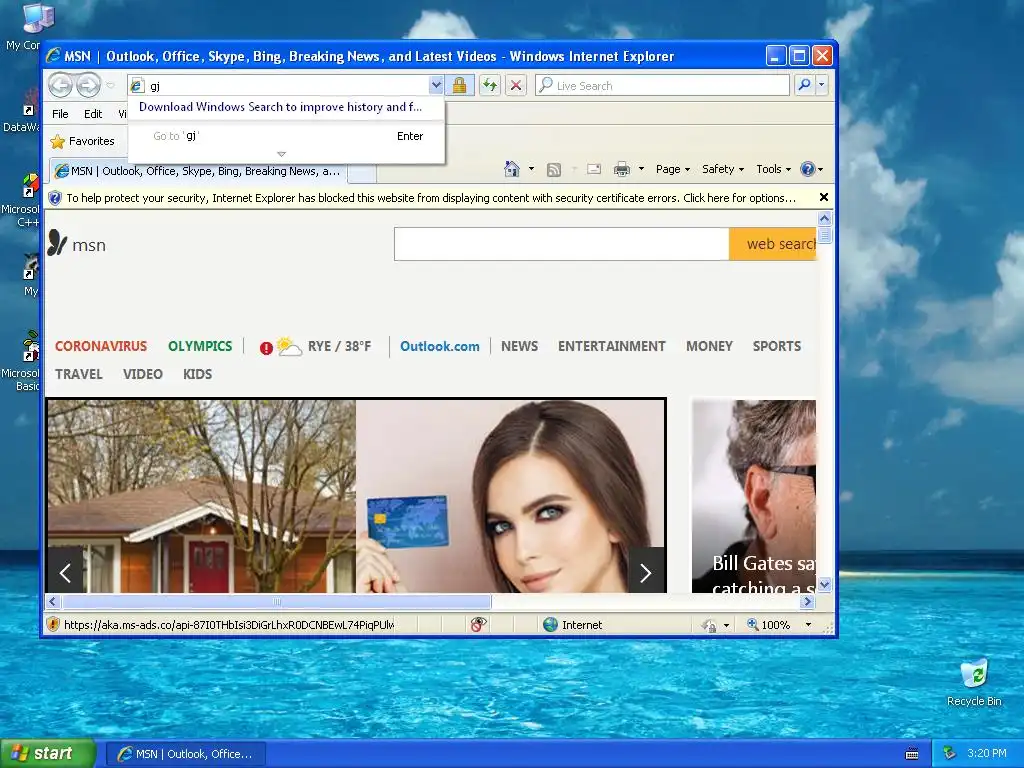Click the address bar text field
Image resolution: width=1024 pixels, height=768 pixels.
287,86
